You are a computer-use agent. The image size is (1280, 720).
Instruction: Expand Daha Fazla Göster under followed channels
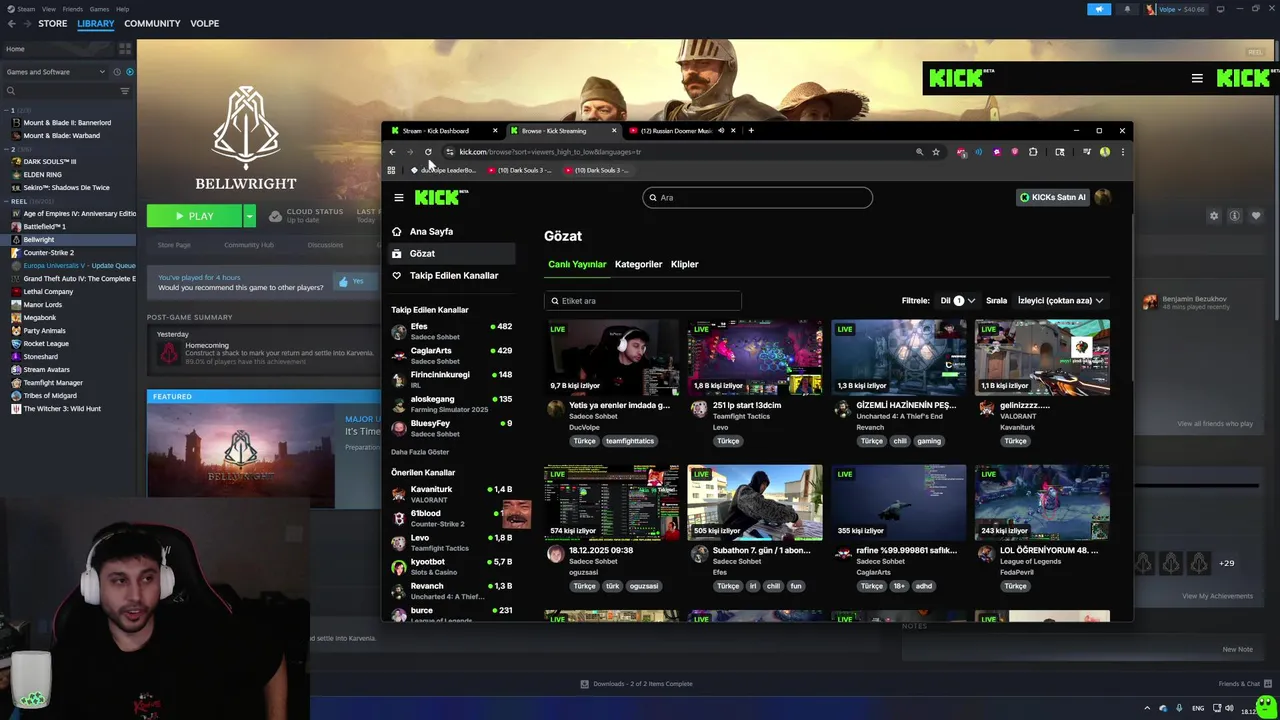point(420,452)
